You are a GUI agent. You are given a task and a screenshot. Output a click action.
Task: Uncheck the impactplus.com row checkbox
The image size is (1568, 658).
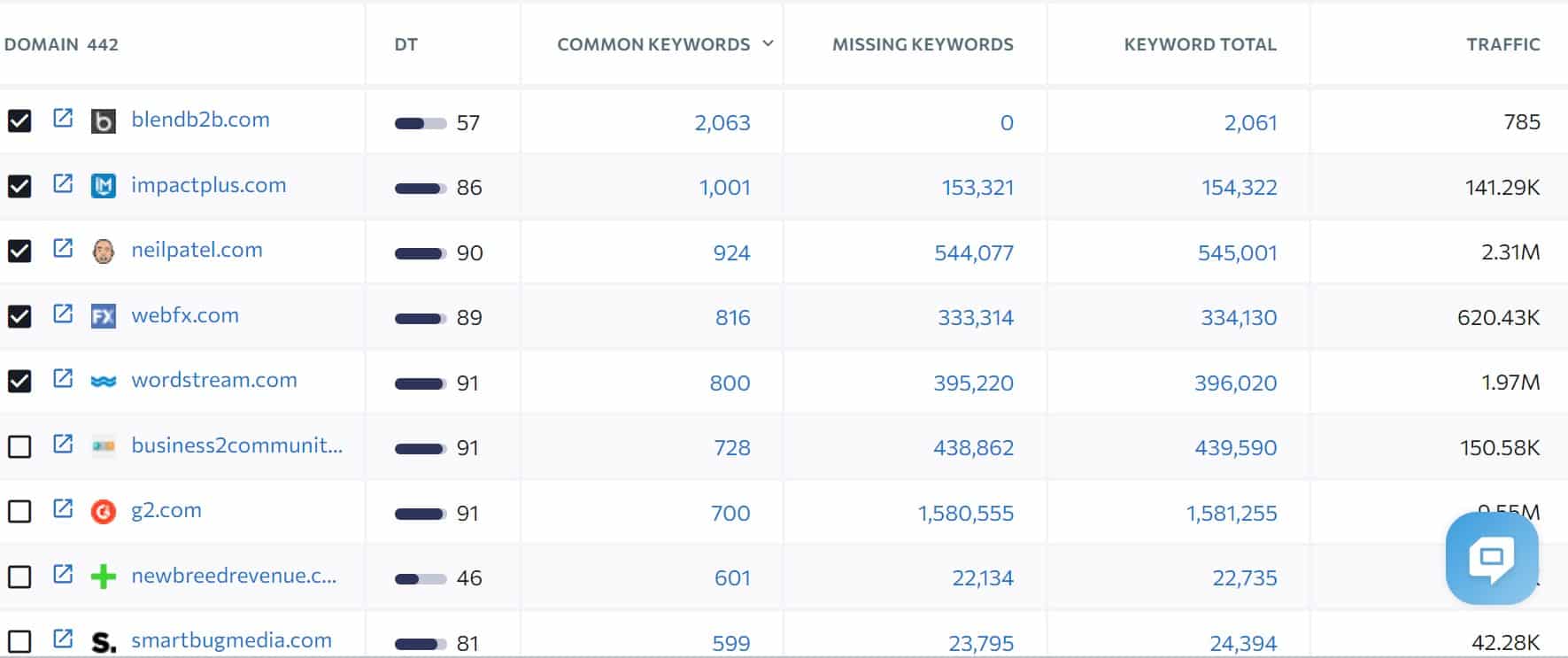19,186
